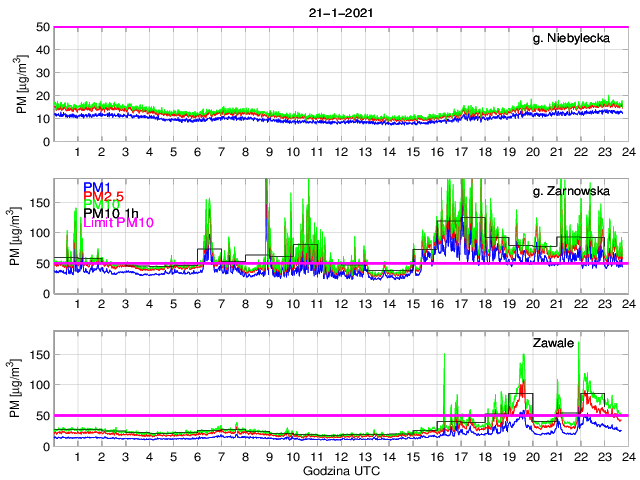
Task: Click the bottom chart's PM y-axis label
Action: pyautogui.click(x=22, y=390)
